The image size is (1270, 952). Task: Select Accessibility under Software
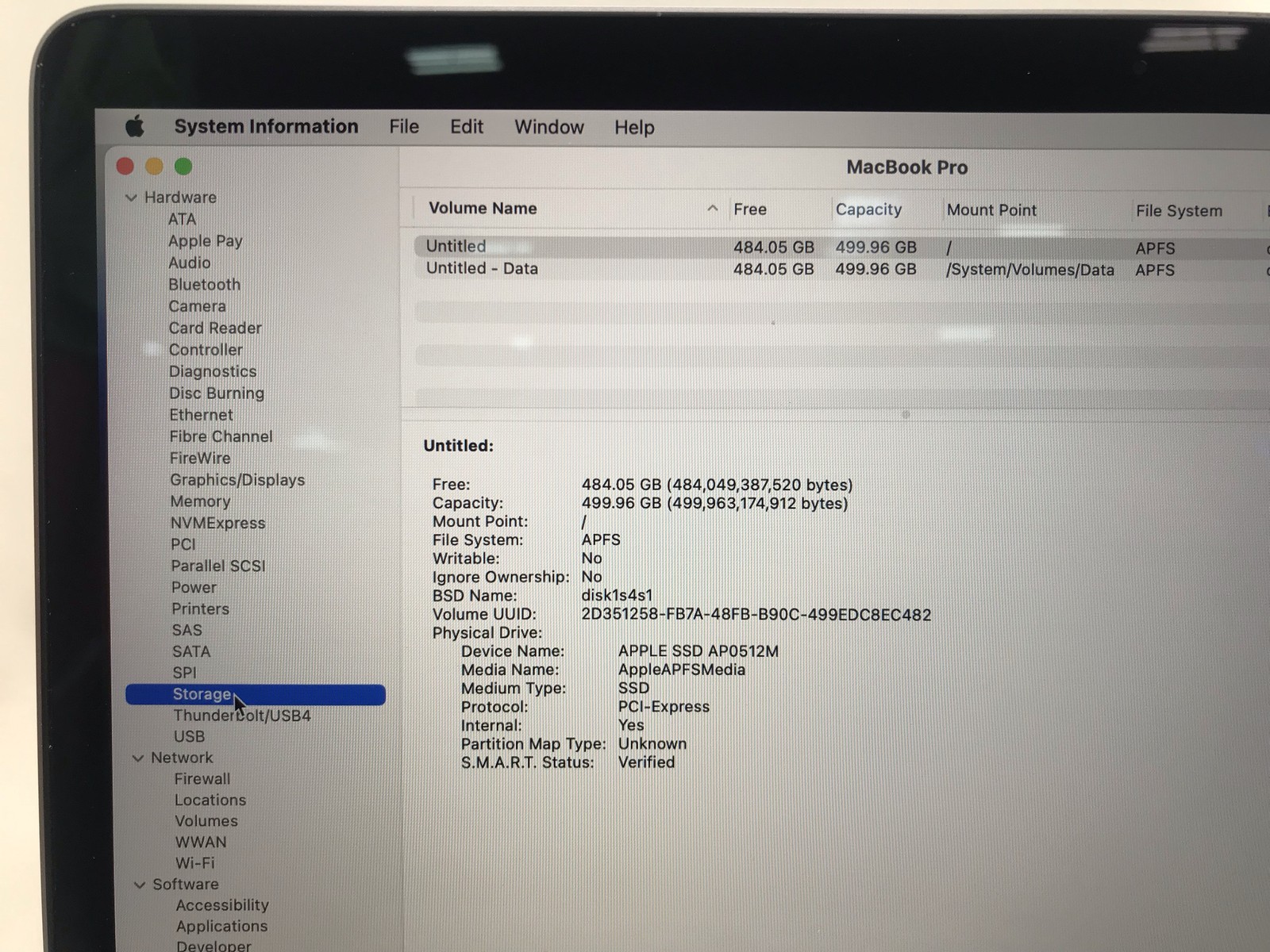pos(222,905)
